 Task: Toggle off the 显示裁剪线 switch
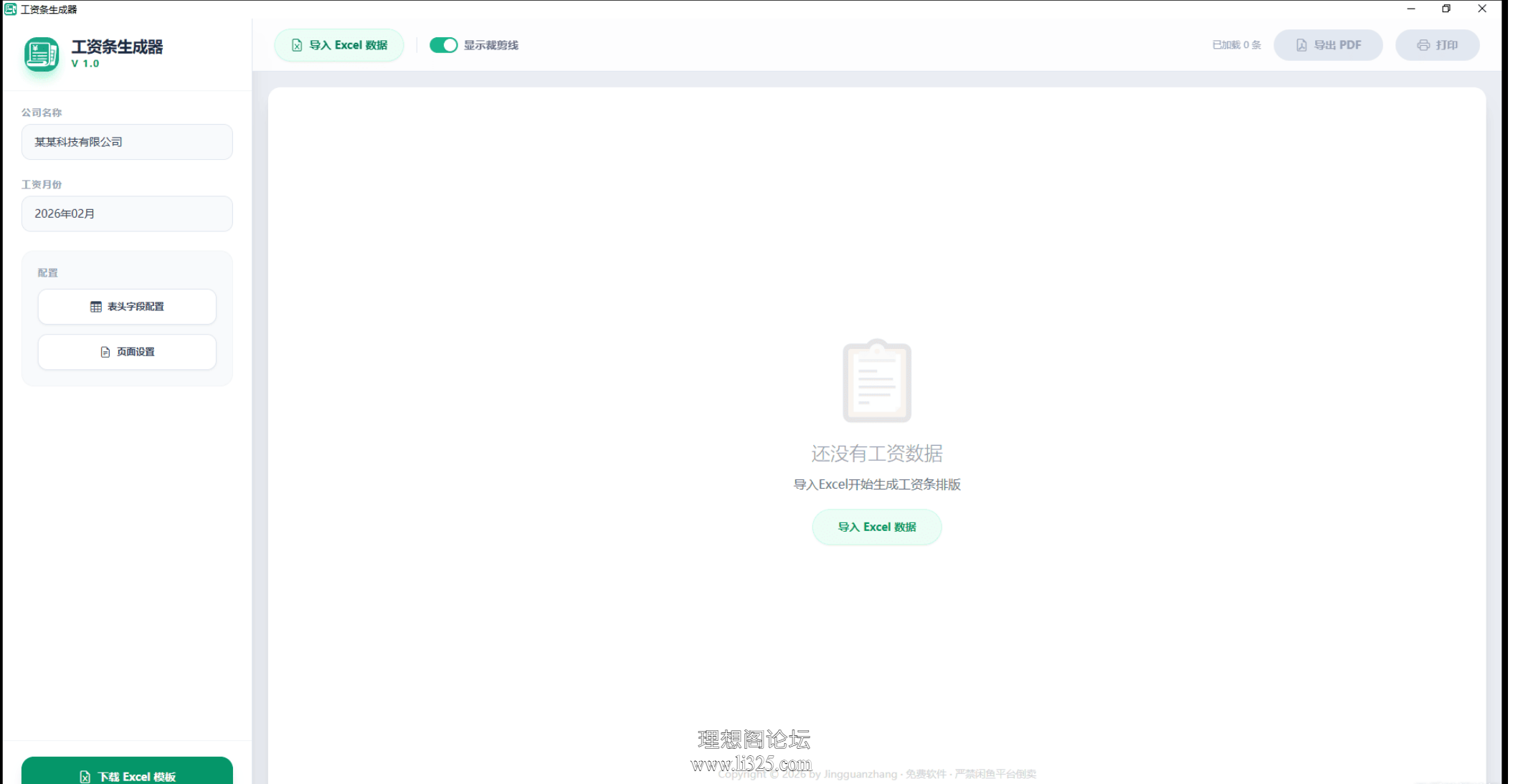point(443,45)
